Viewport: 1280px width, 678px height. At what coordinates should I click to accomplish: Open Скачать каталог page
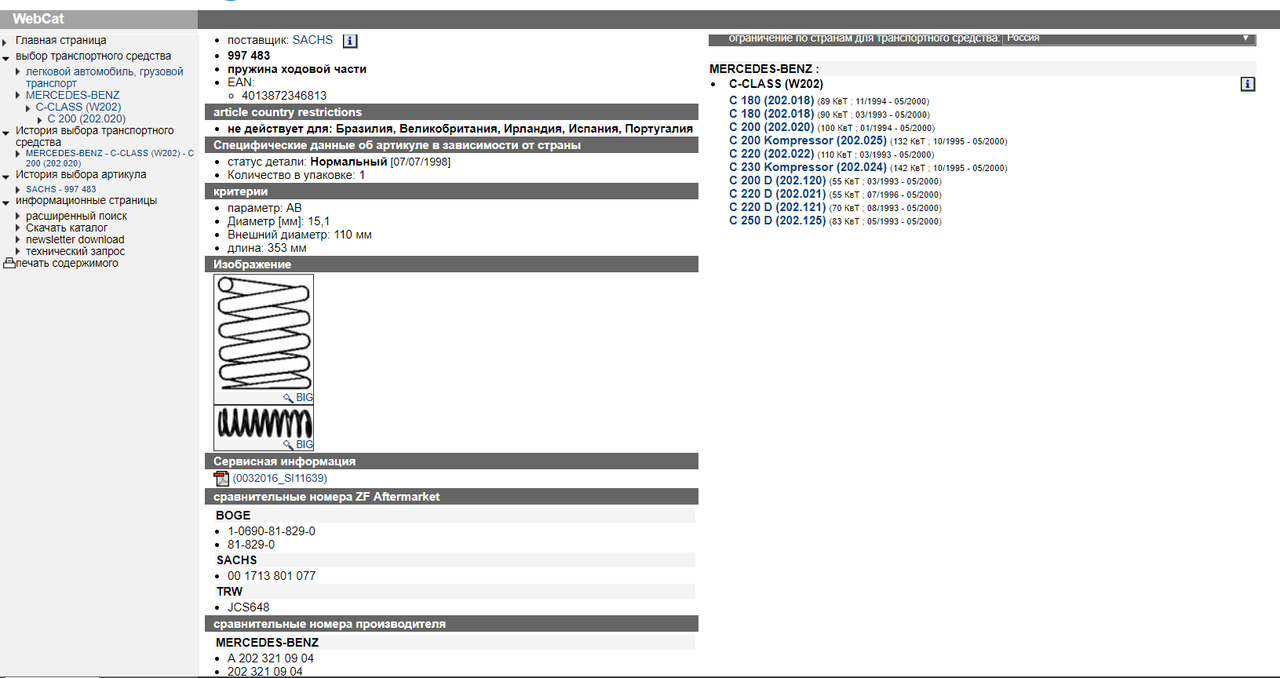click(67, 227)
